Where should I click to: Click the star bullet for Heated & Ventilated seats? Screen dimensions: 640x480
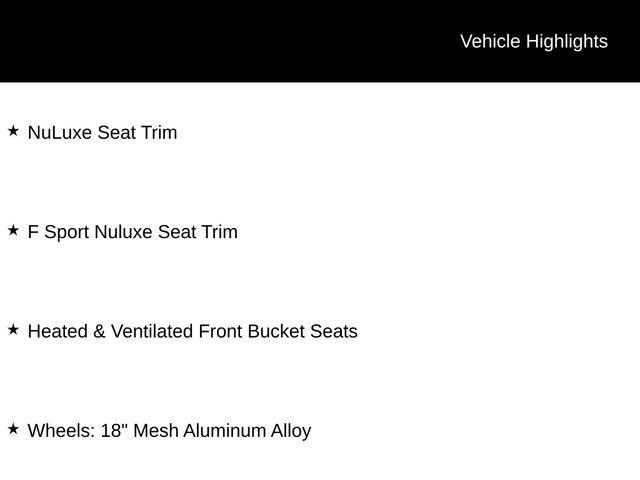[x=13, y=329]
